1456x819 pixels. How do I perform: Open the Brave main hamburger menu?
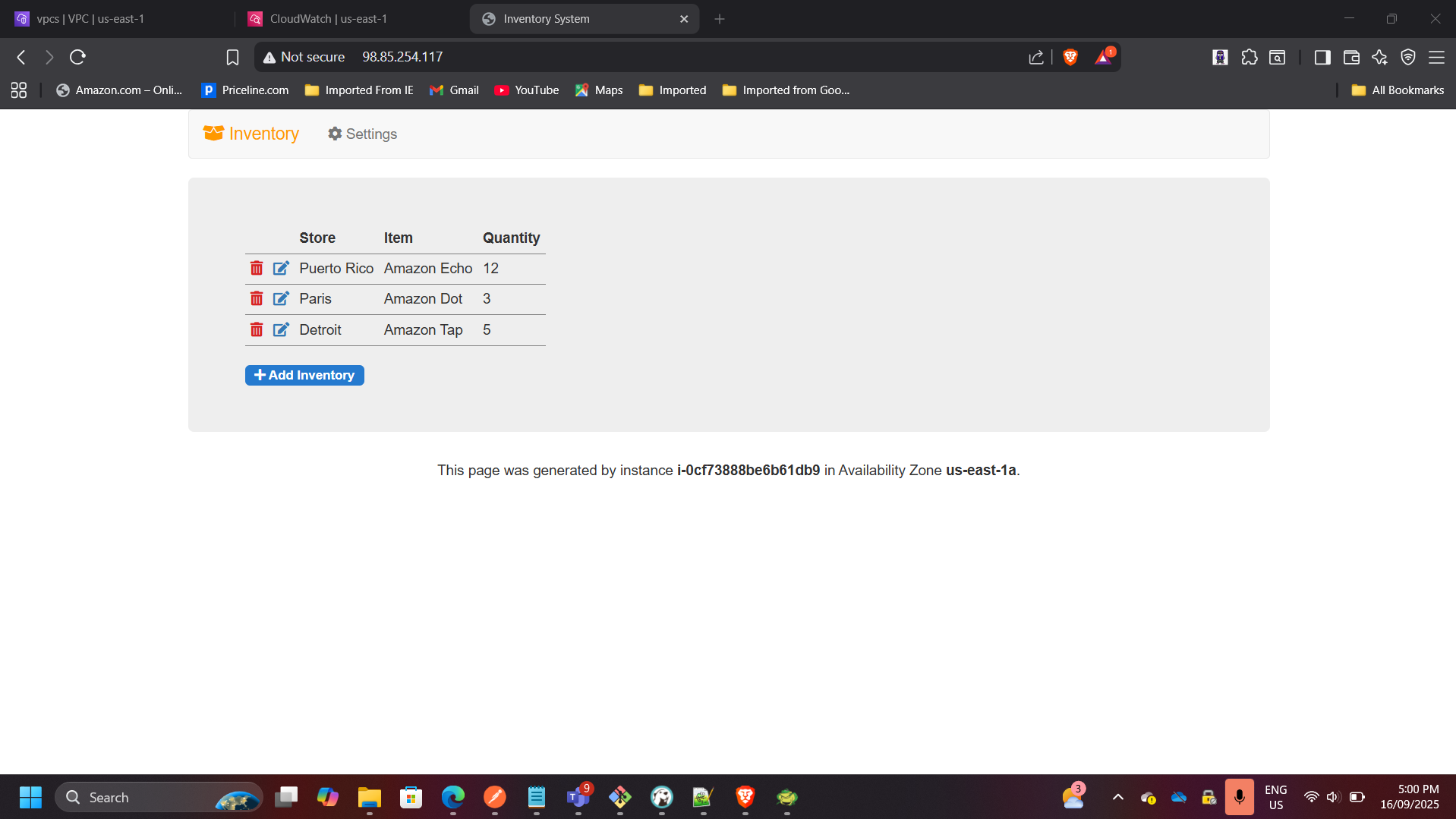[1436, 57]
